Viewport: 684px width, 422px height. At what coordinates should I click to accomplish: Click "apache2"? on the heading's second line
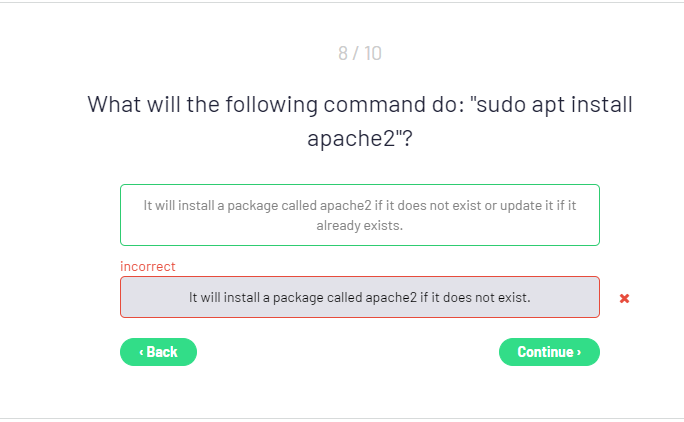point(359,138)
